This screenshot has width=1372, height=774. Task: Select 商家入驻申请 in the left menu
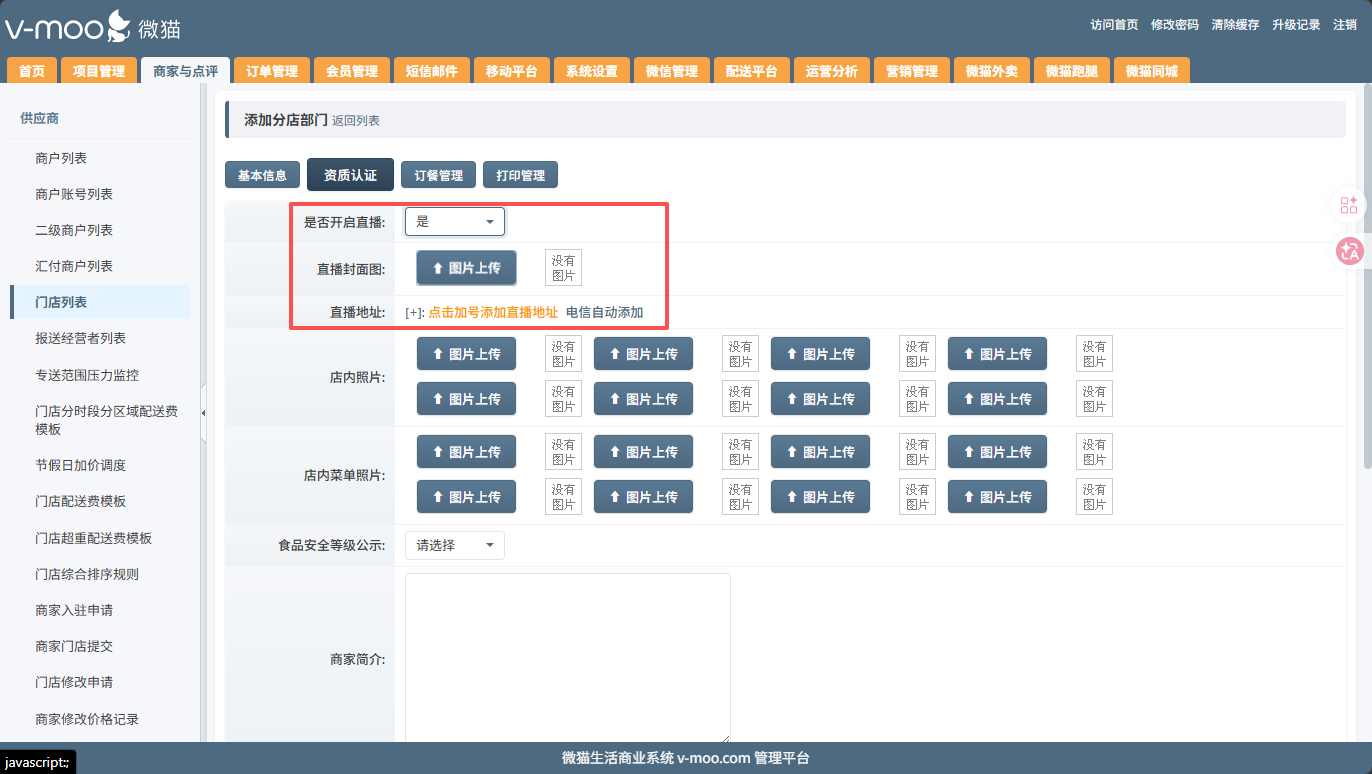click(74, 610)
